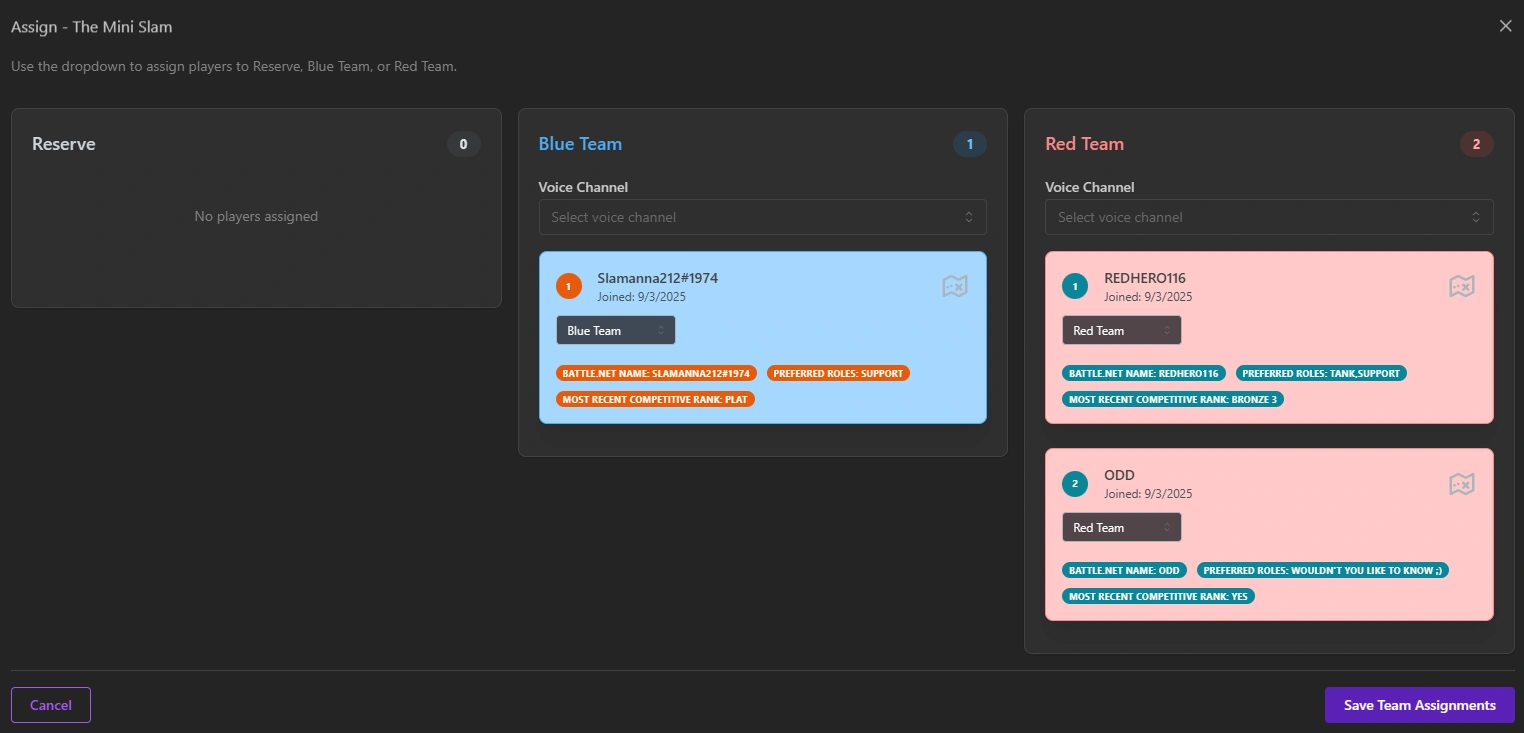Click the Battle.net Name: ODD tag

1125,570
